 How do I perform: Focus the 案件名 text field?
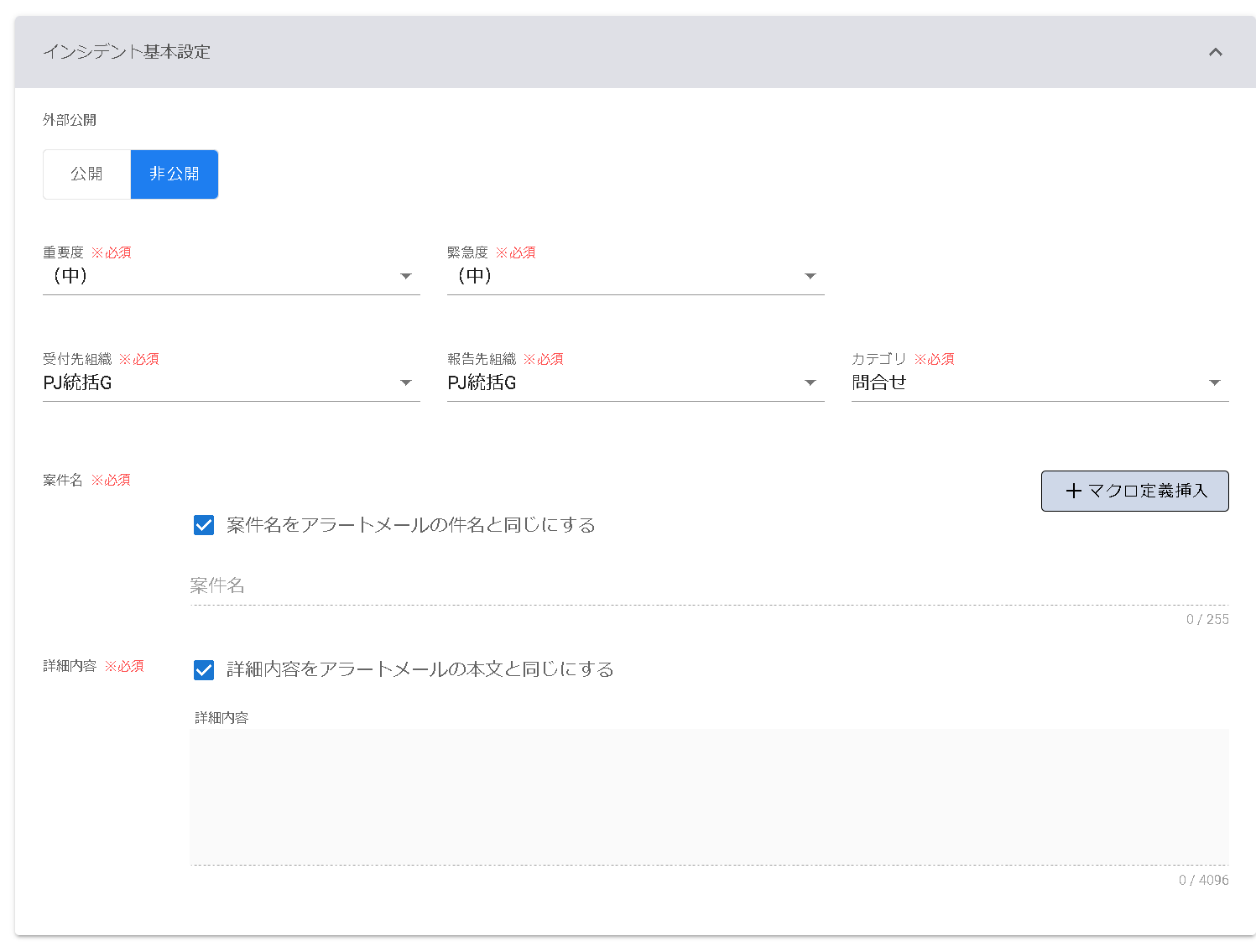705,585
